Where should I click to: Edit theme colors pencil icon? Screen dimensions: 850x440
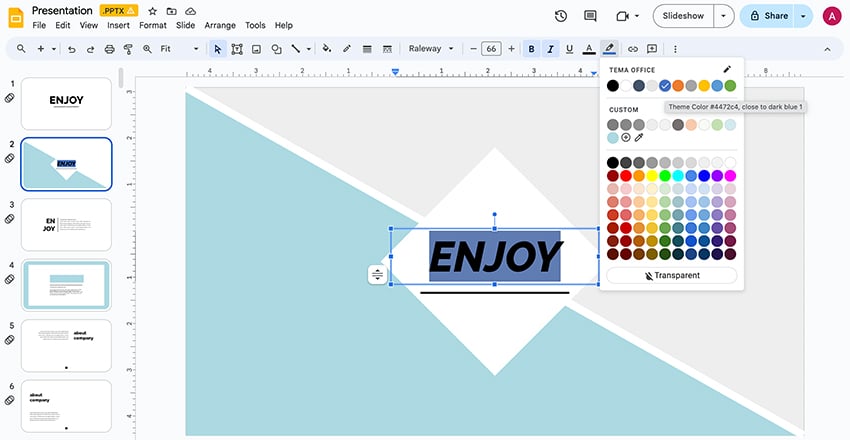click(727, 70)
